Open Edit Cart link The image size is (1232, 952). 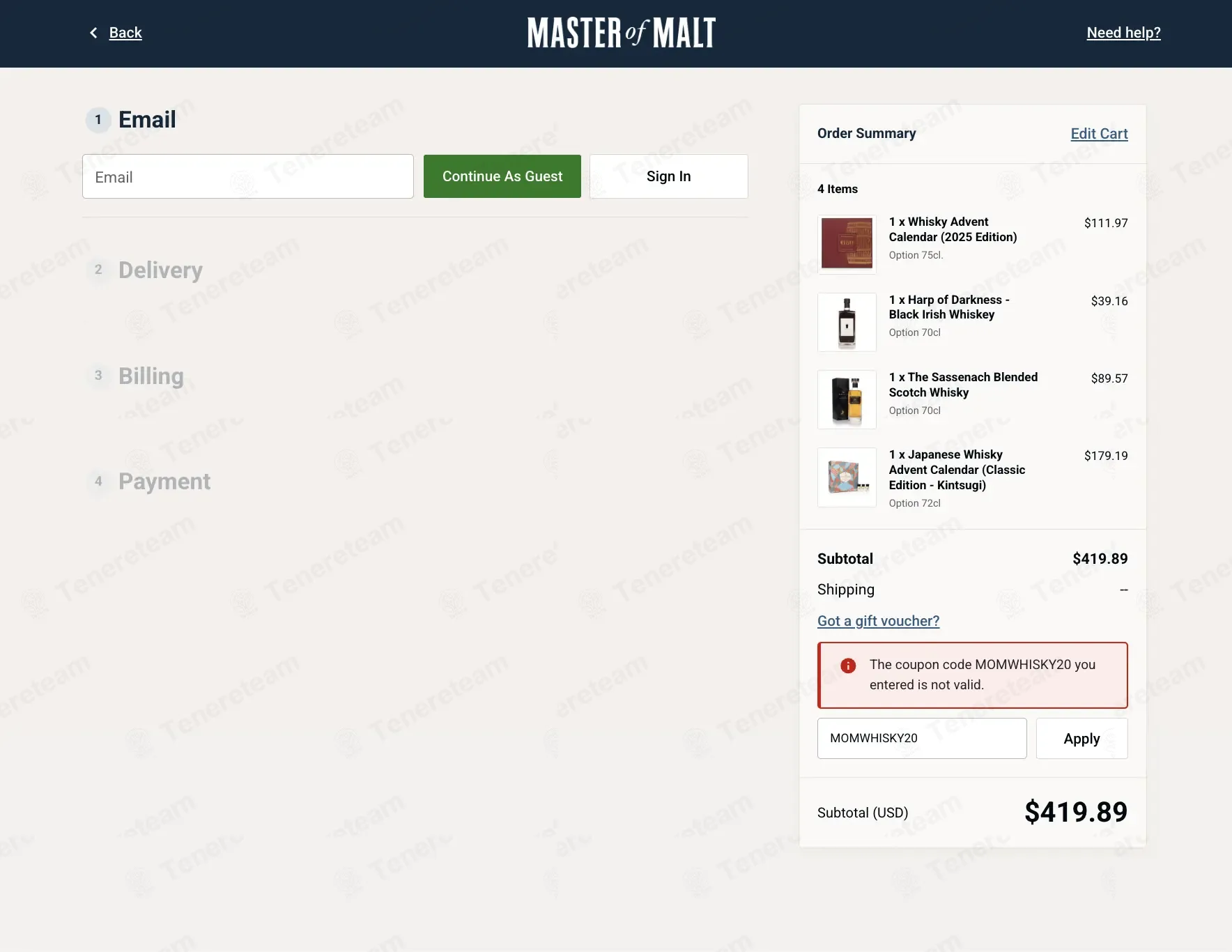[x=1099, y=134]
